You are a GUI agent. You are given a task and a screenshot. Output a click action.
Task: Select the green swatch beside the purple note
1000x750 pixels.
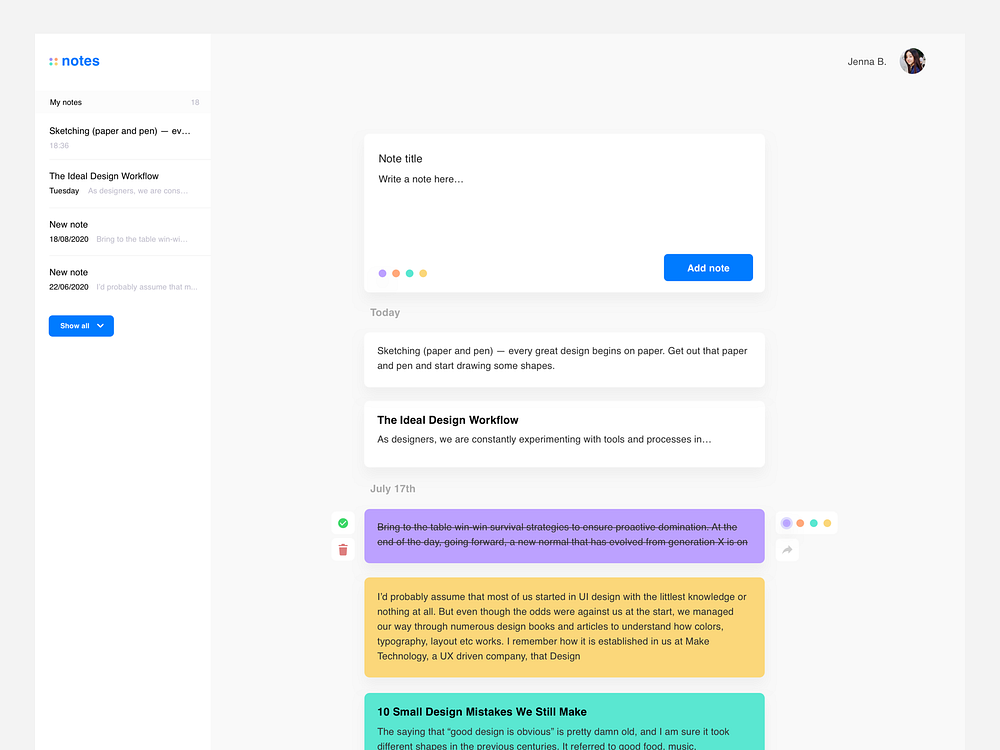[814, 522]
